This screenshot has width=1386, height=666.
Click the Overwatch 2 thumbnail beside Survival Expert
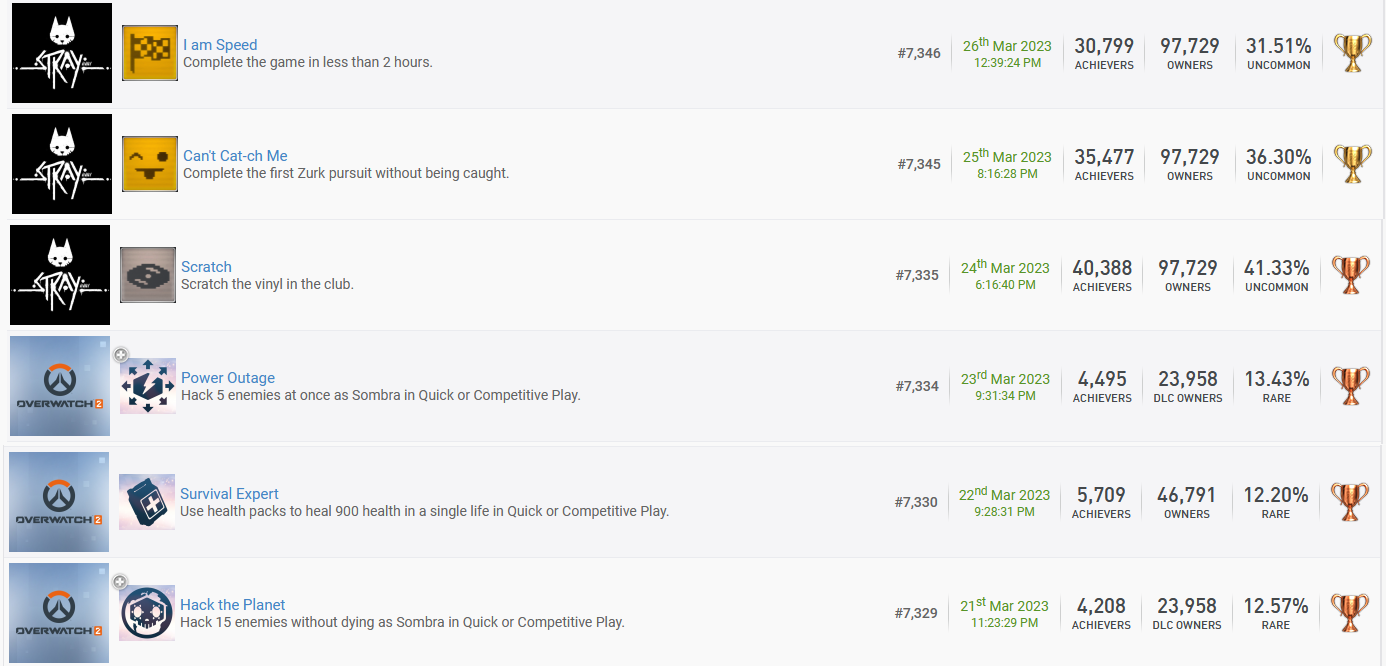[x=59, y=502]
